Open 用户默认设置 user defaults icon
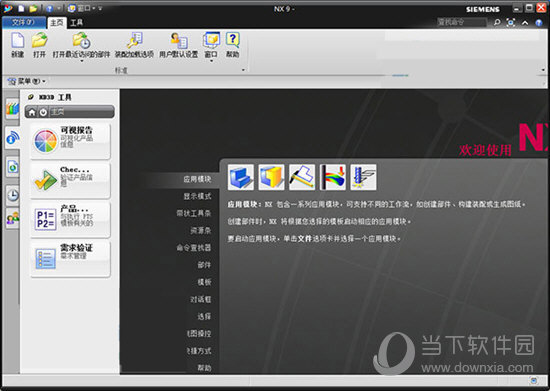 point(179,40)
